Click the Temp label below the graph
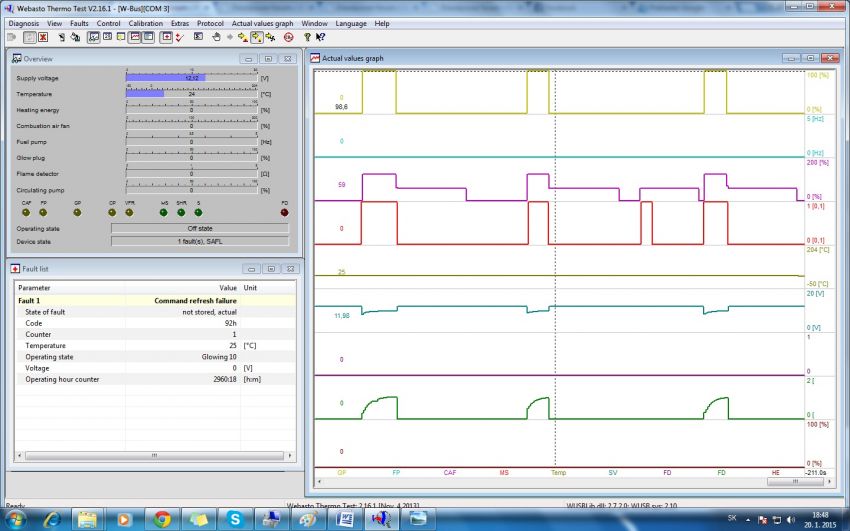850x531 pixels. [x=558, y=471]
